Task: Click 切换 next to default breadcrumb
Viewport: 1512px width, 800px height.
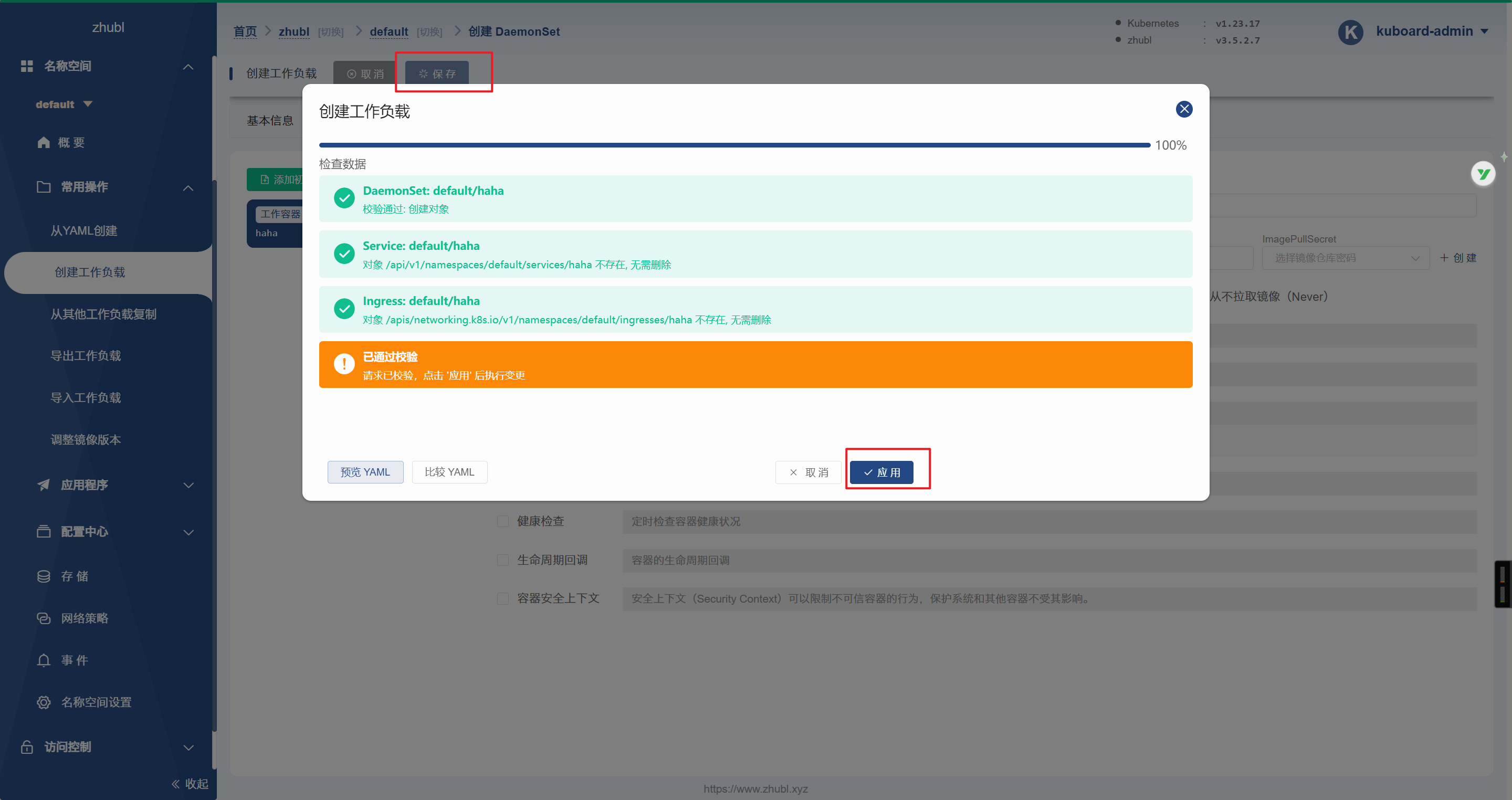Action: (x=429, y=31)
